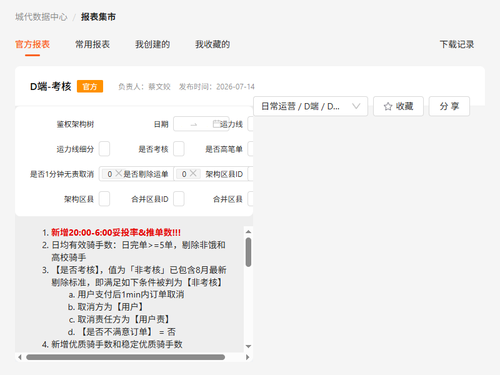Viewport: 500px width, 375px height.
Task: Click the 发布时间 2026-07-14 text
Action: 217,87
